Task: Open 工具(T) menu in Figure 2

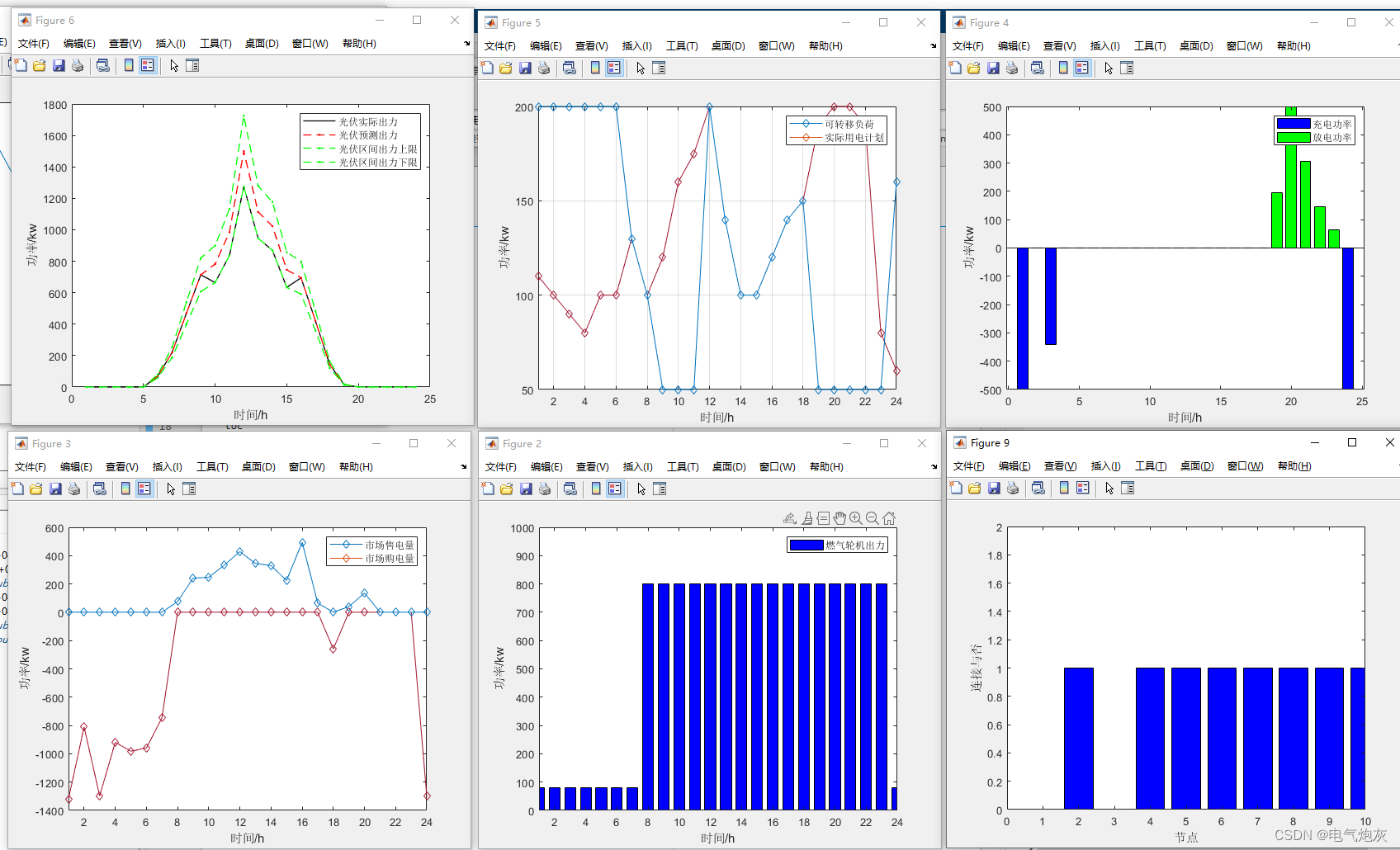Action: (x=683, y=467)
